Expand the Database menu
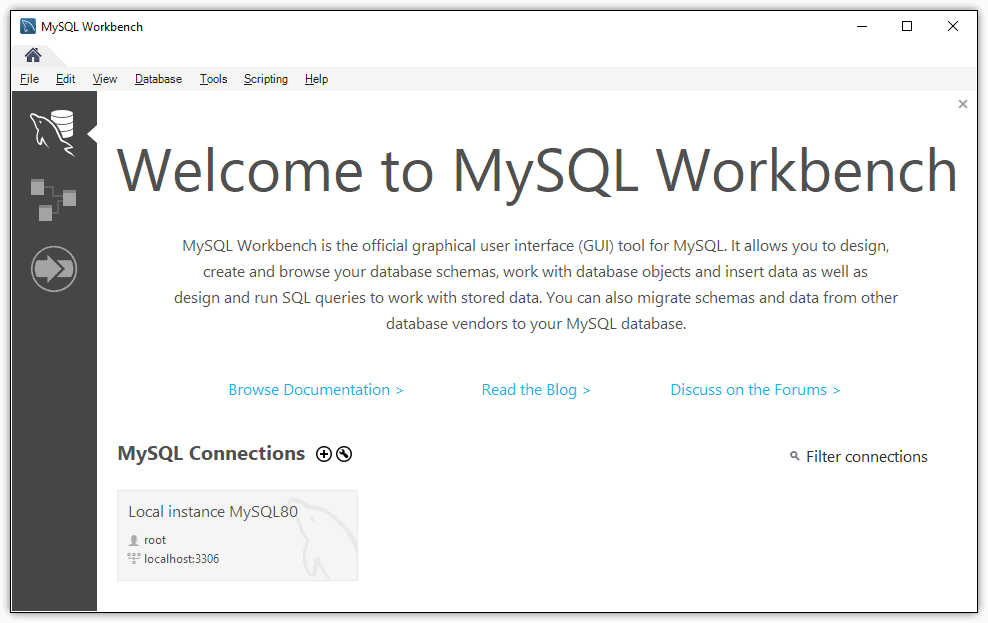Viewport: 988px width, 623px height. click(158, 79)
